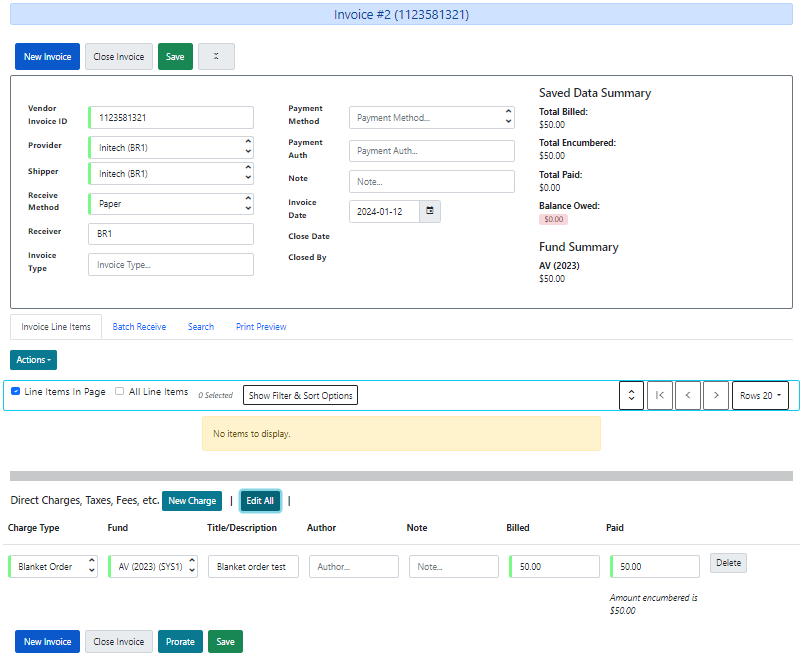Go to first page of line items
Image resolution: width=800 pixels, height=665 pixels.
pyautogui.click(x=659, y=395)
